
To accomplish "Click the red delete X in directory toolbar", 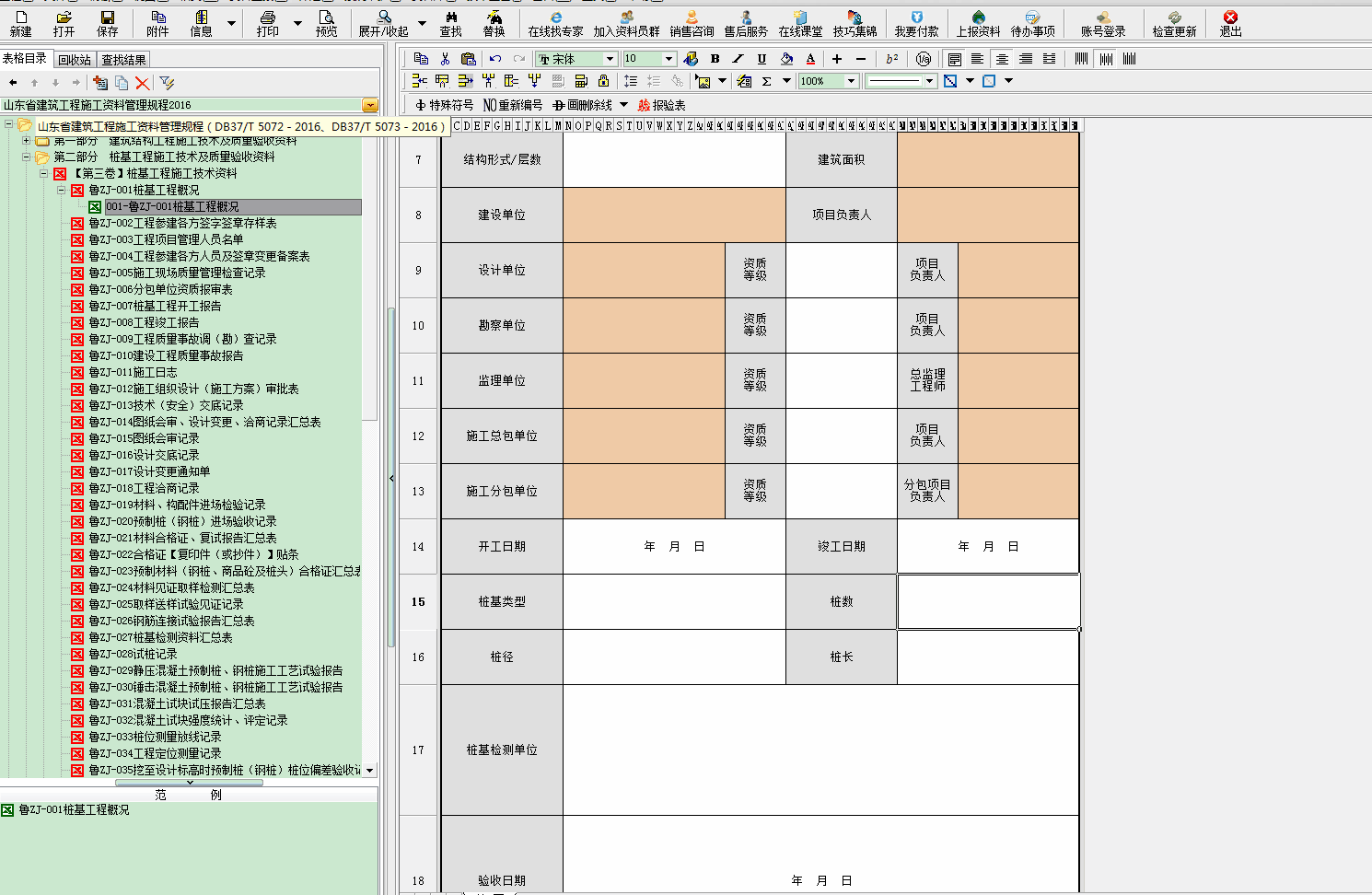I will 142,83.
